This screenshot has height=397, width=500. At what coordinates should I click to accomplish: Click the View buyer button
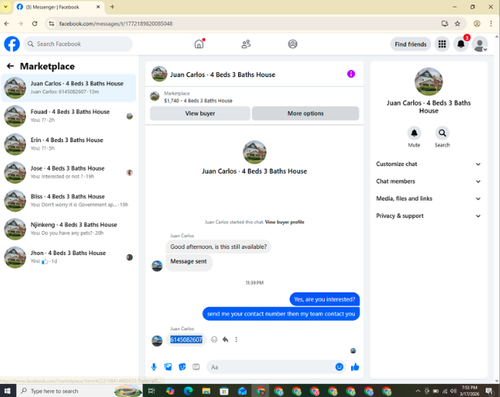200,113
